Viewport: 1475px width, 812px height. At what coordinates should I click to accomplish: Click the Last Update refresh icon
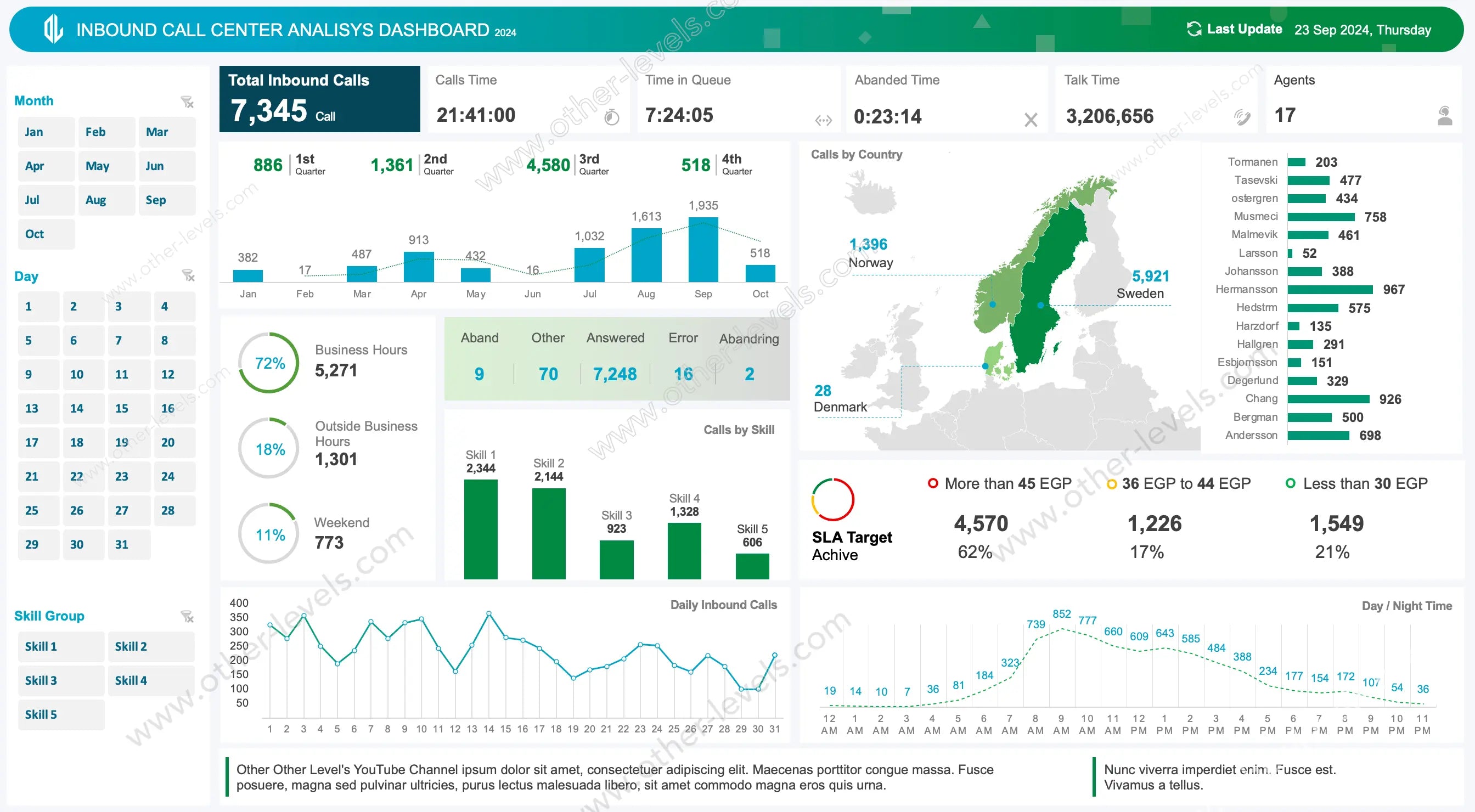(x=1194, y=29)
